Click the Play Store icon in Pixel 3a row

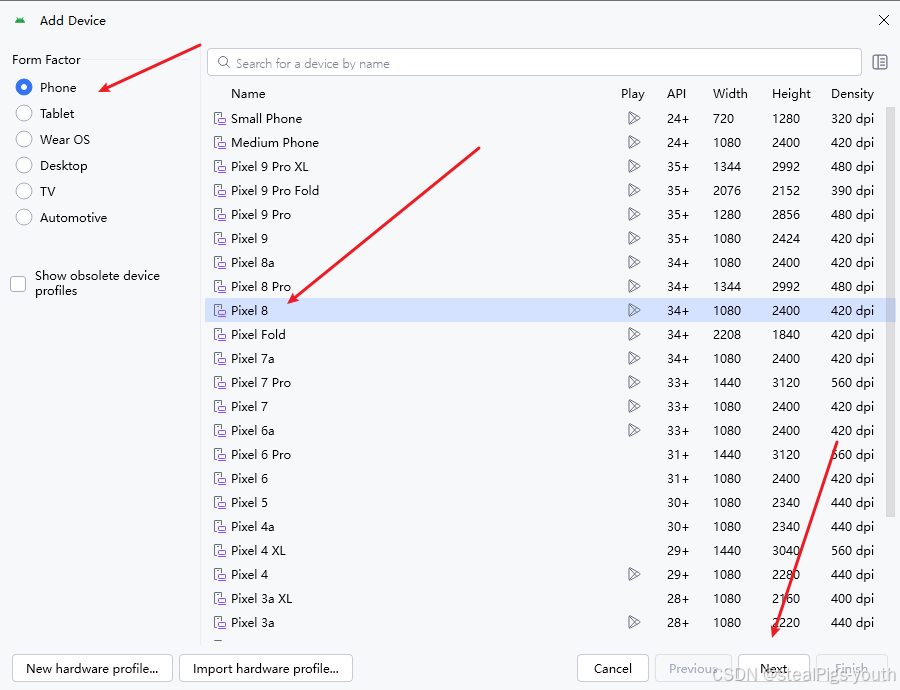coord(634,623)
